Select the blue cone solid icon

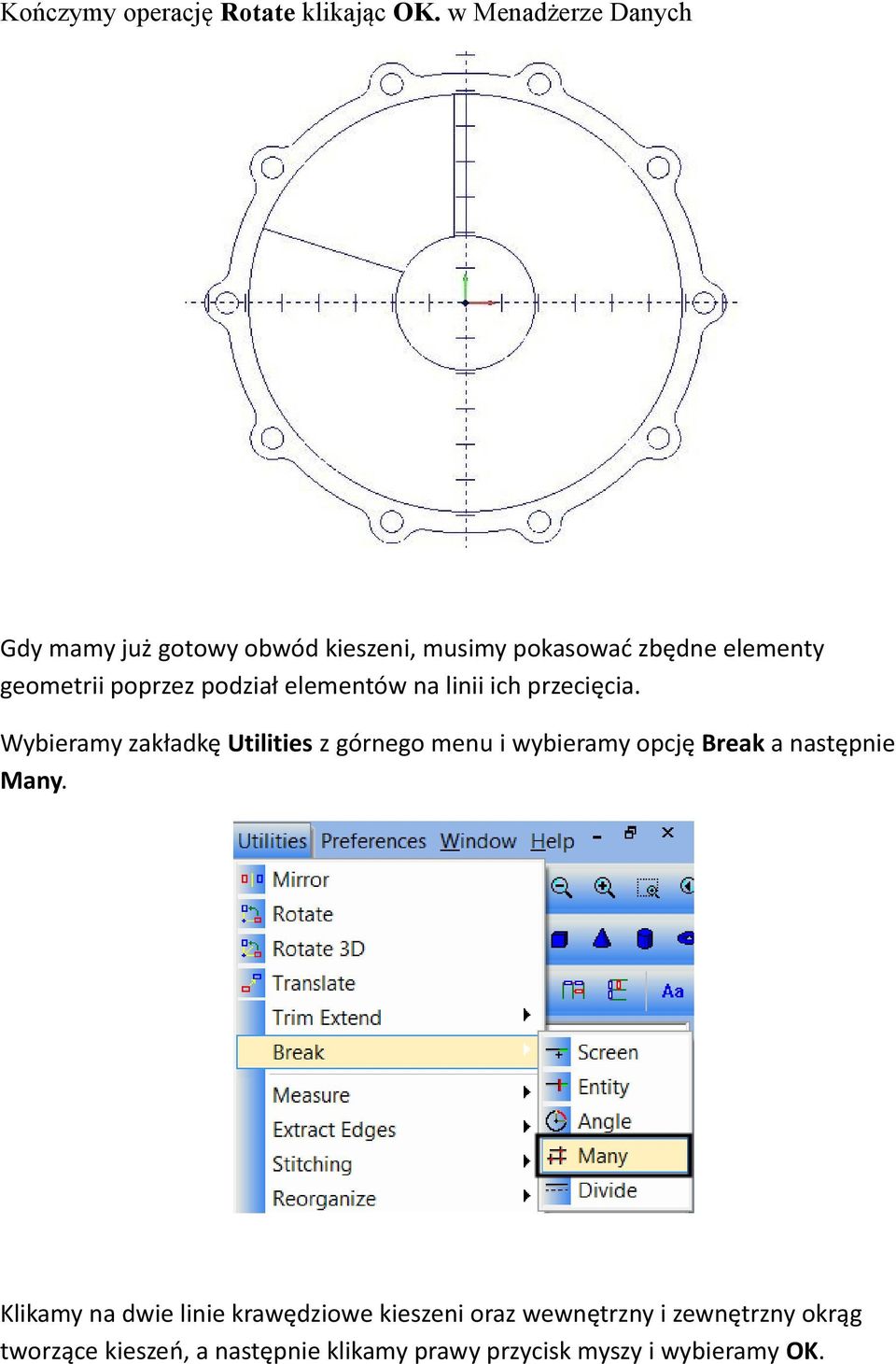tap(602, 938)
